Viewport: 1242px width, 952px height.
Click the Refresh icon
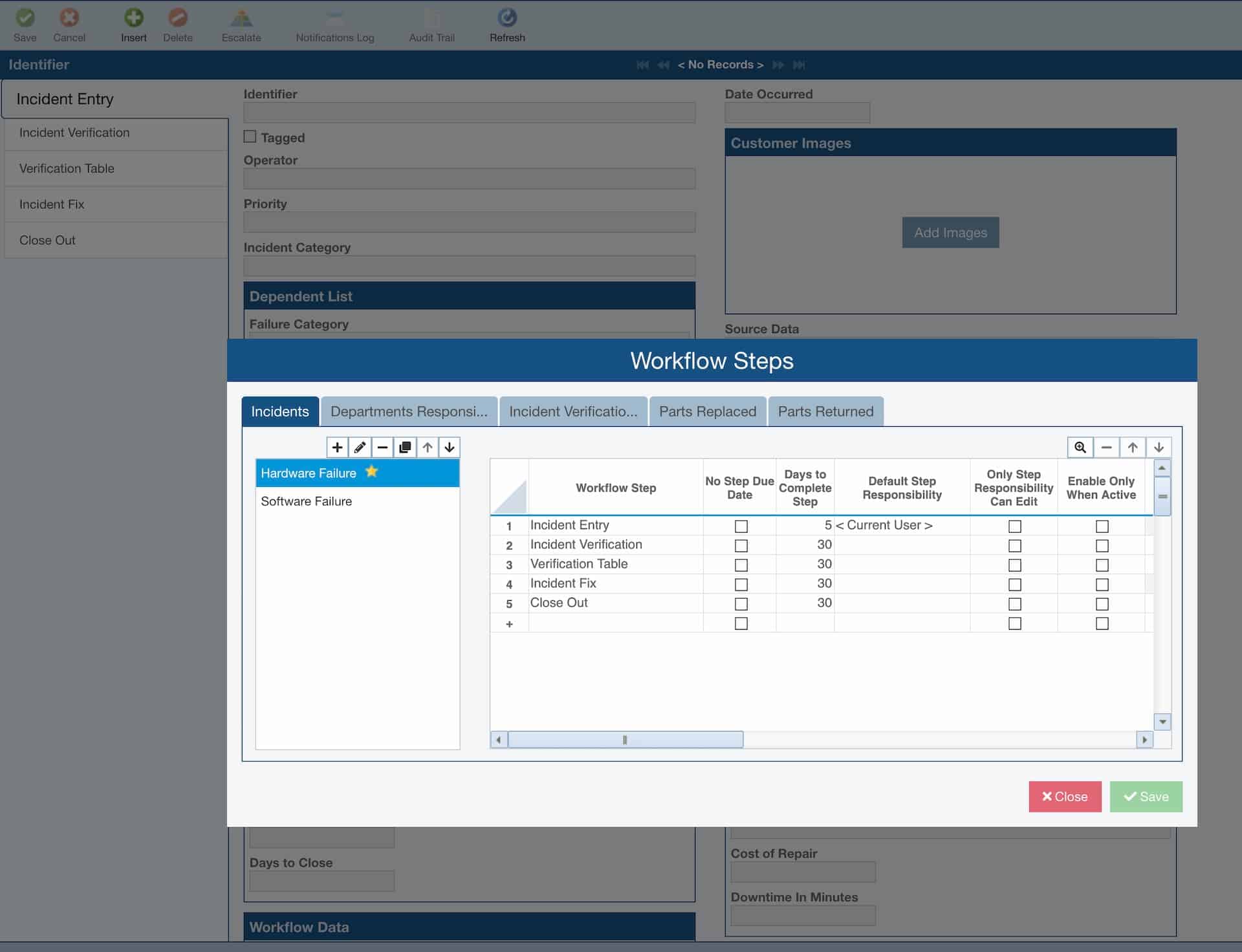pos(507,17)
